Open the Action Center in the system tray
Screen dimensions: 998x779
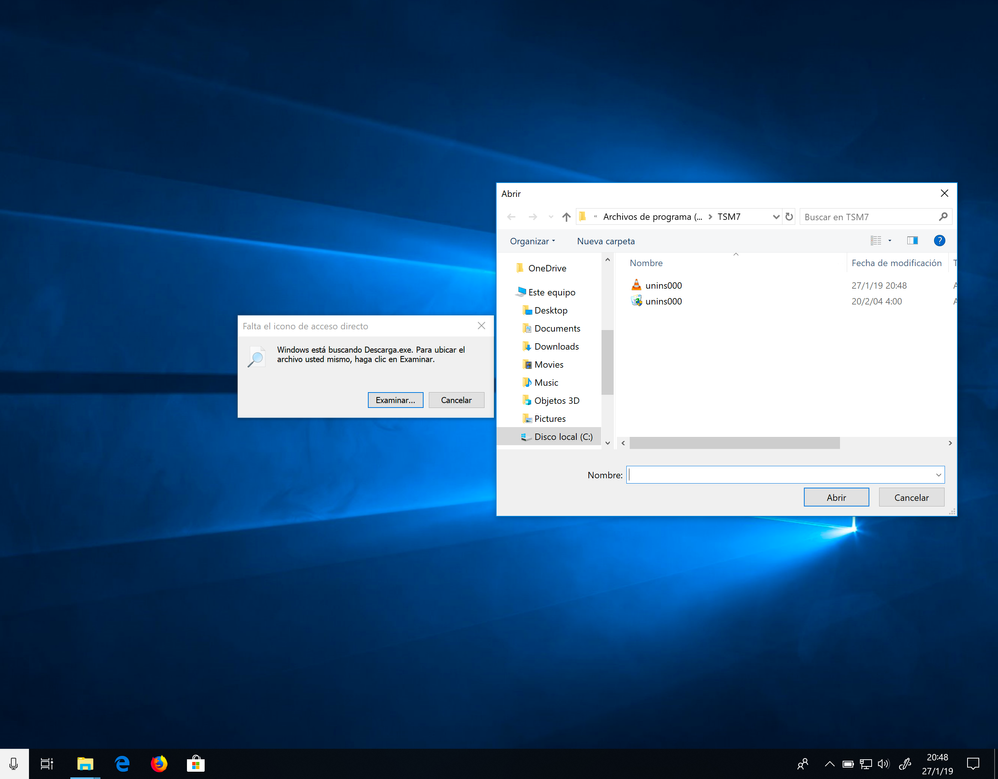[x=972, y=763]
